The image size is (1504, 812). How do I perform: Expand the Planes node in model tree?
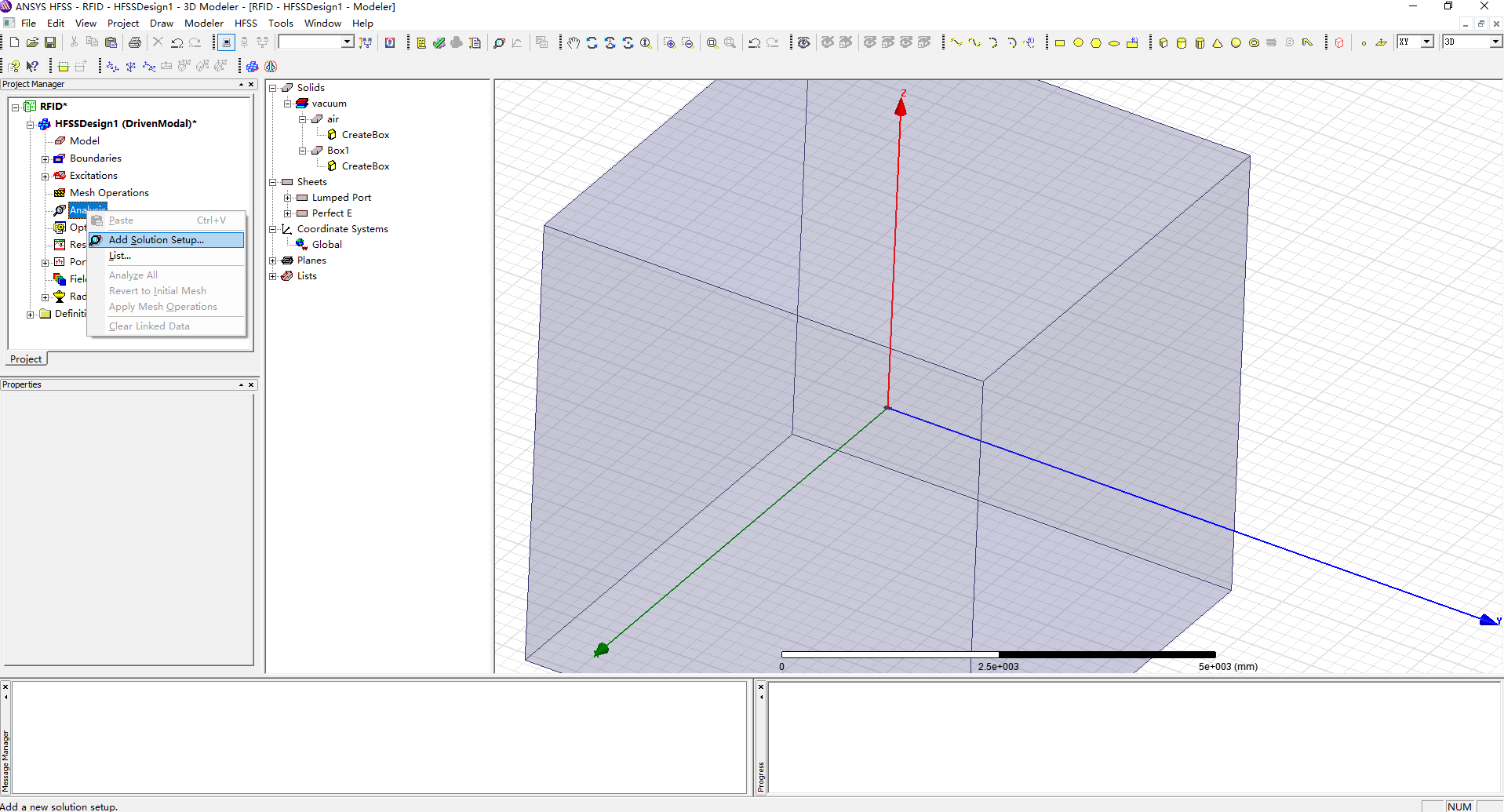click(273, 260)
